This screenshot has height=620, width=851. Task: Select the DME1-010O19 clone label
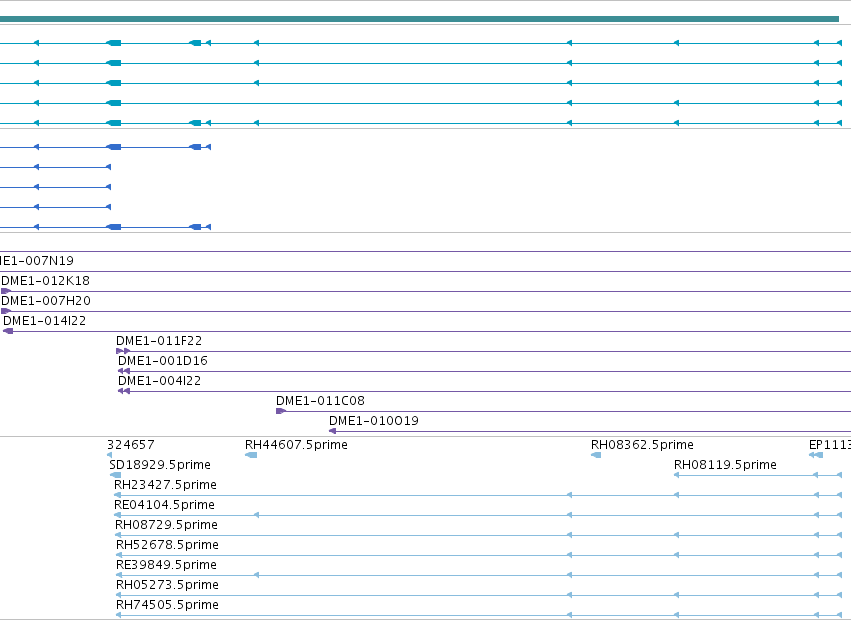(374, 421)
